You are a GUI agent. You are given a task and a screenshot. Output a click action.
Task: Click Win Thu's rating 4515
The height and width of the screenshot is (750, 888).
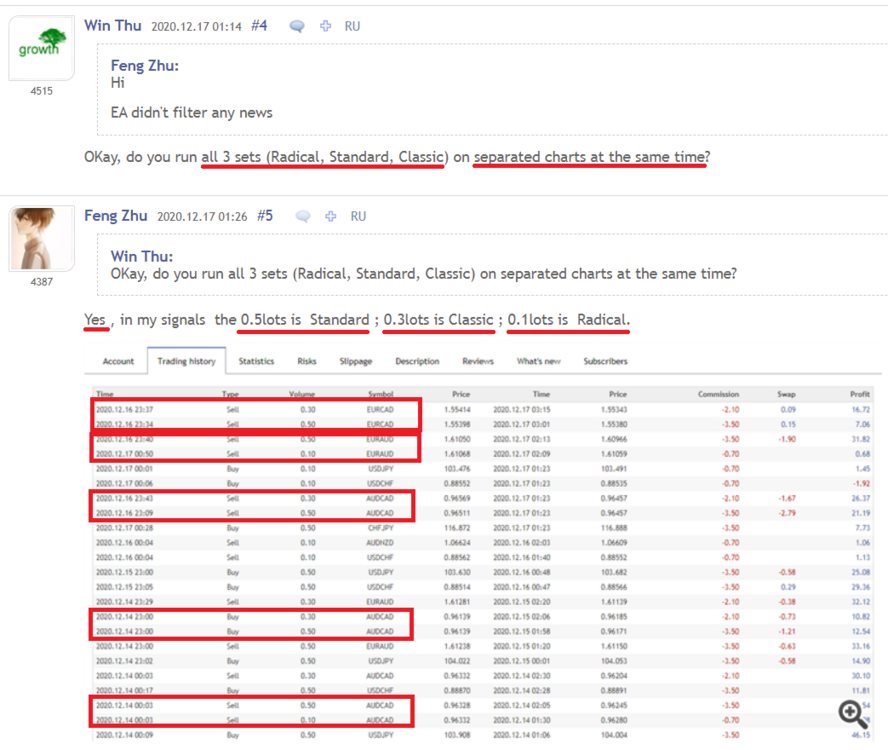pos(41,91)
